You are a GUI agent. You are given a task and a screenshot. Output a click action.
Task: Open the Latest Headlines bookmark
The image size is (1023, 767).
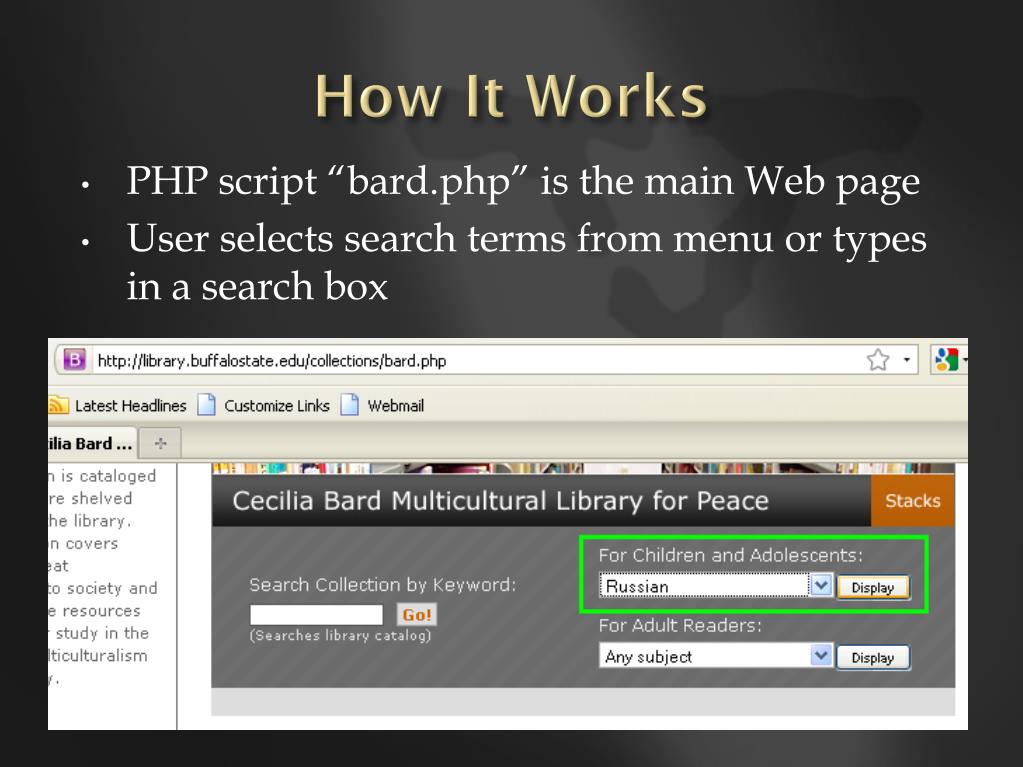coord(130,406)
